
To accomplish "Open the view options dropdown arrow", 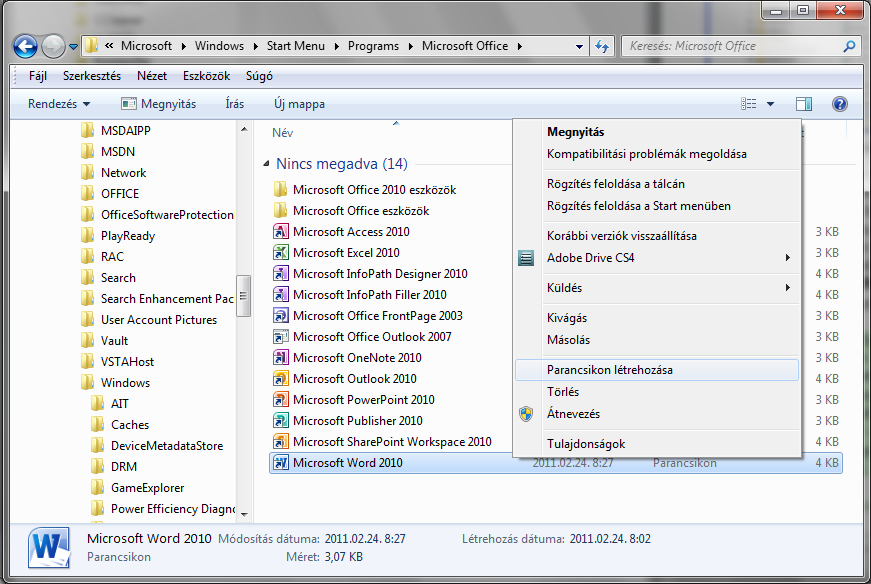I will tap(770, 104).
